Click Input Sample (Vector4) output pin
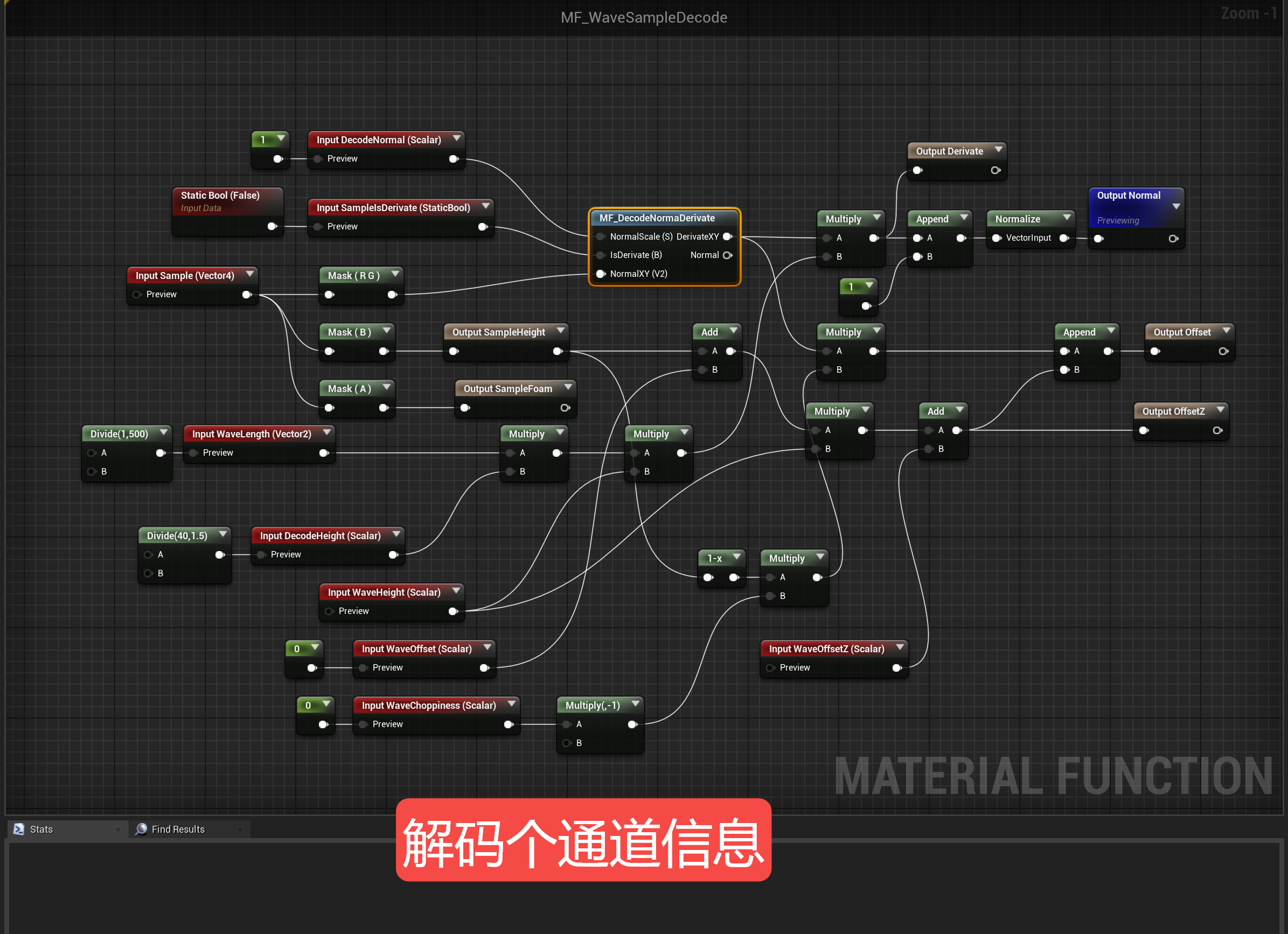 [x=247, y=294]
